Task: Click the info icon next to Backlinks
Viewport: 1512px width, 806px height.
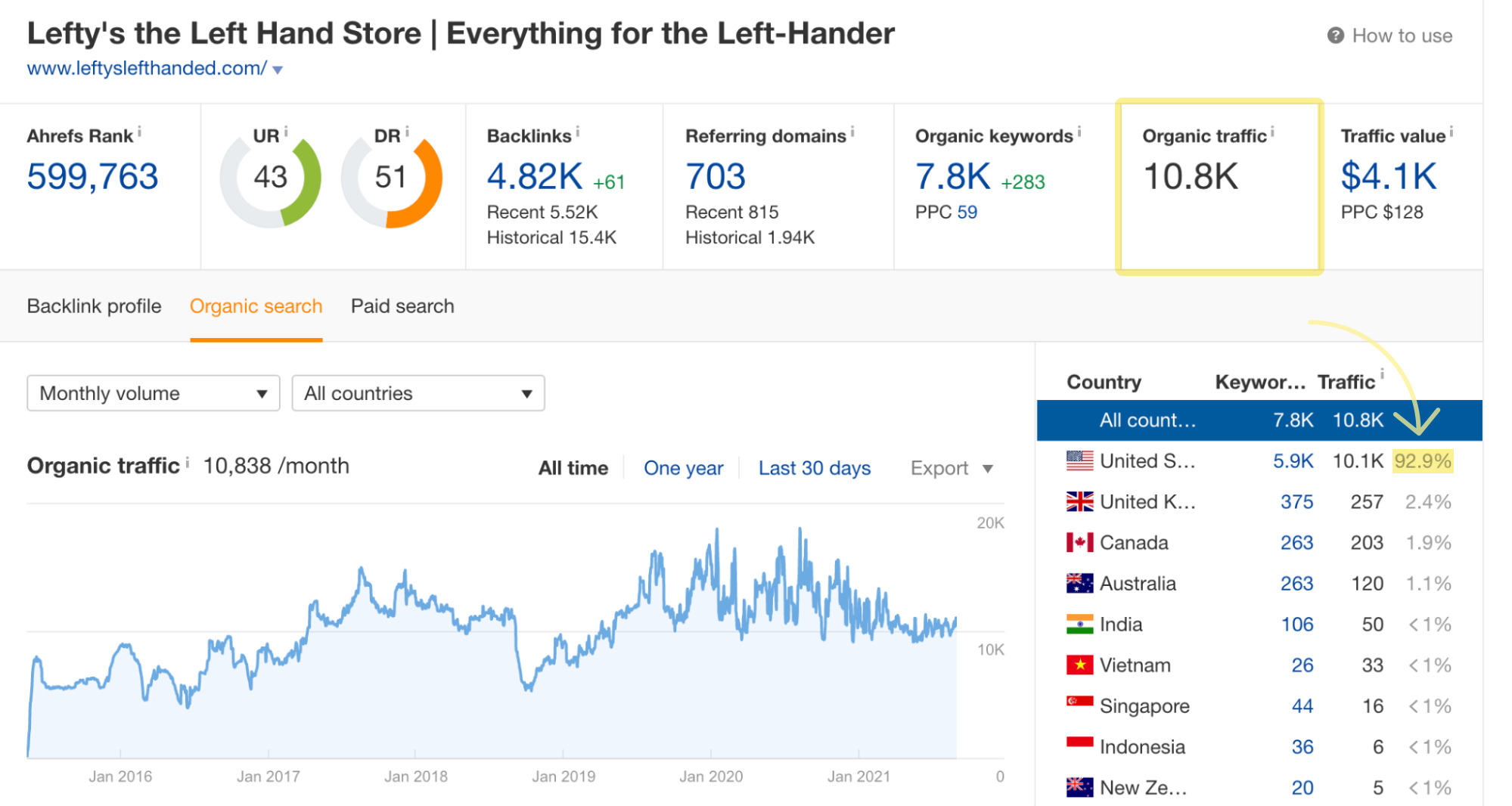Action: pyautogui.click(x=578, y=132)
